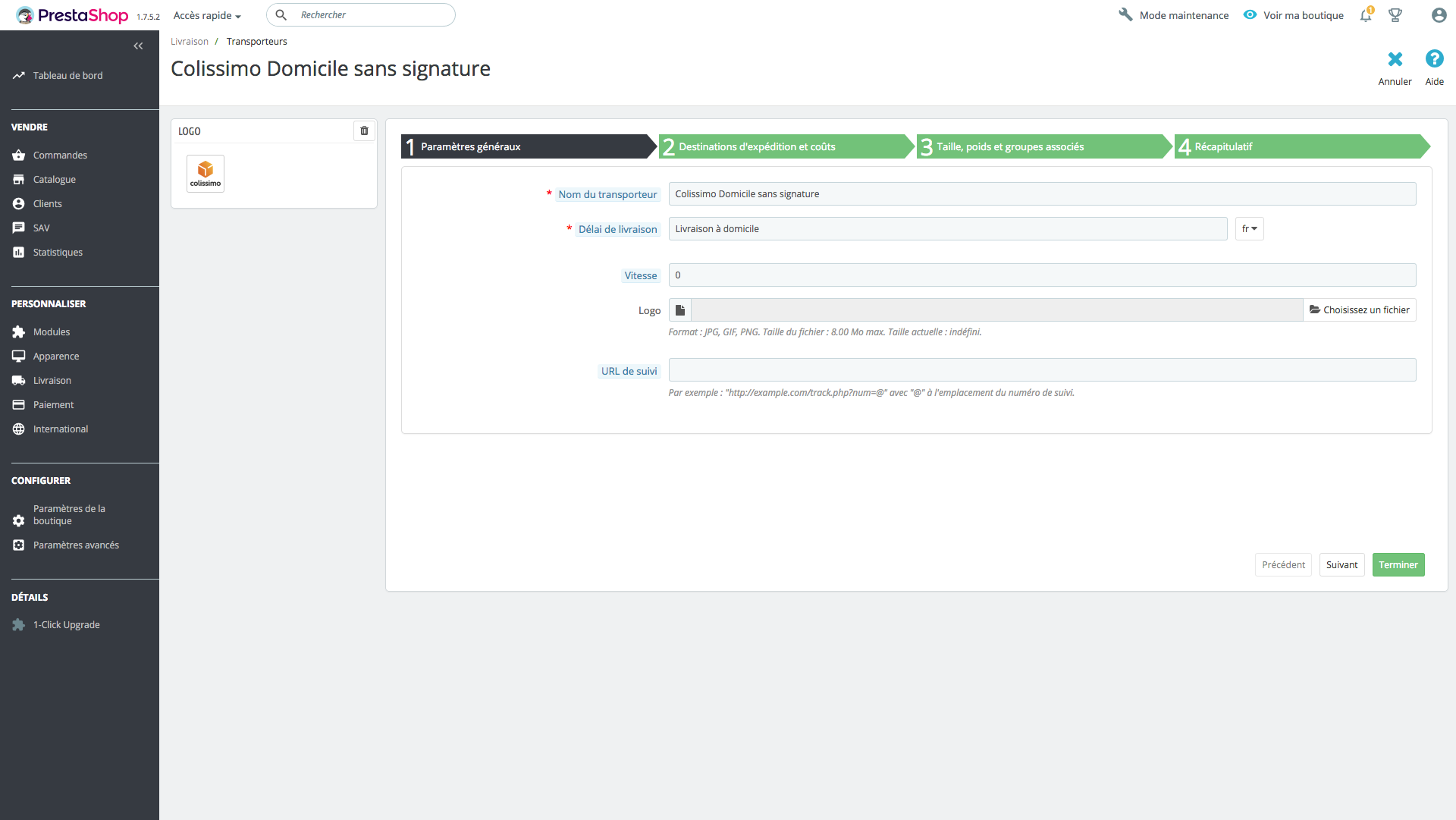
Task: Click the SAV chat icon
Action: click(x=18, y=228)
